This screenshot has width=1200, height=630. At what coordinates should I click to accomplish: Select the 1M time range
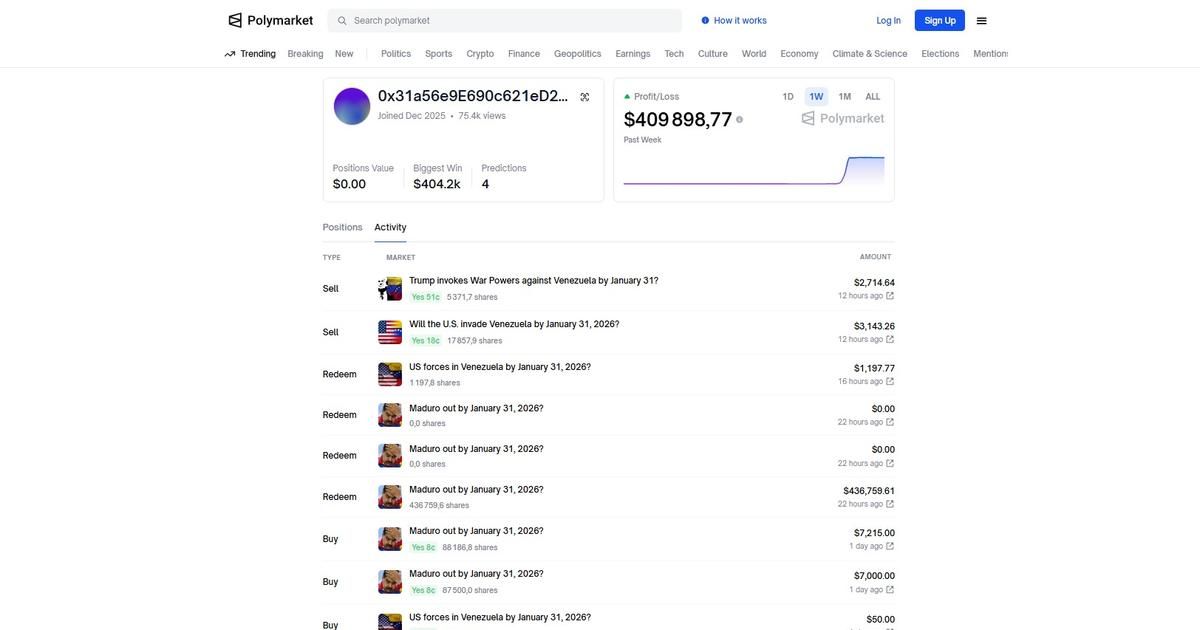pyautogui.click(x=845, y=97)
